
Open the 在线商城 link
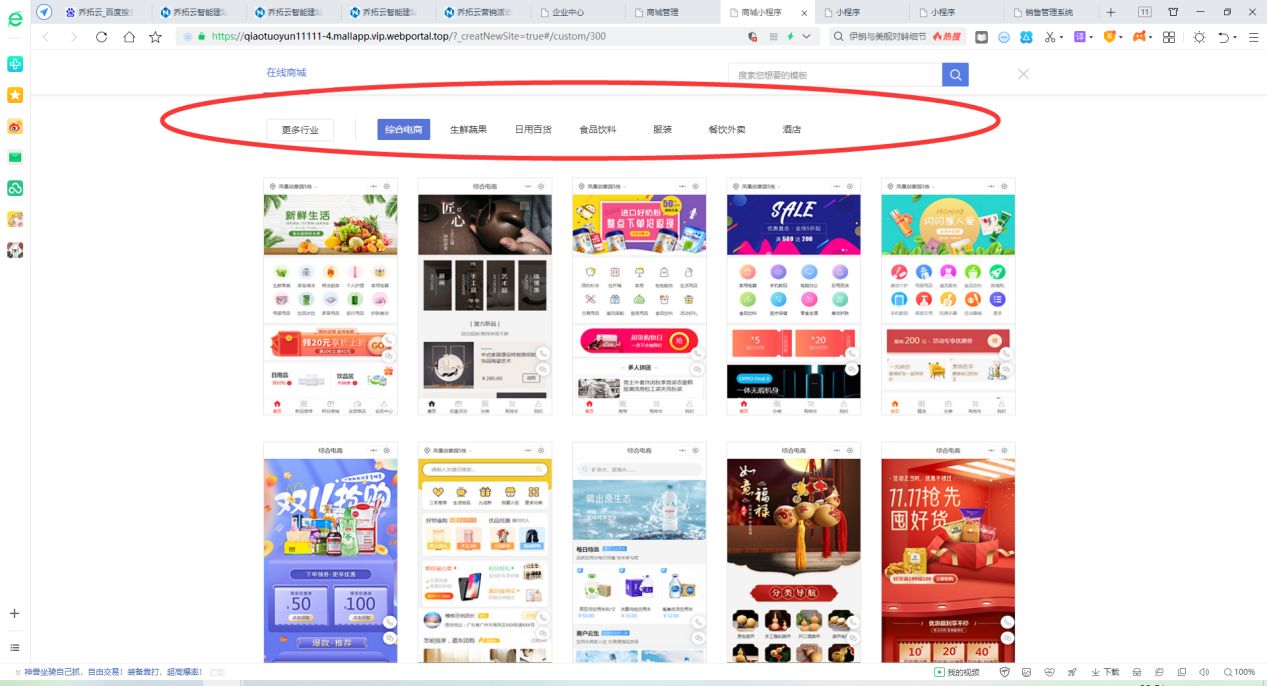288,72
